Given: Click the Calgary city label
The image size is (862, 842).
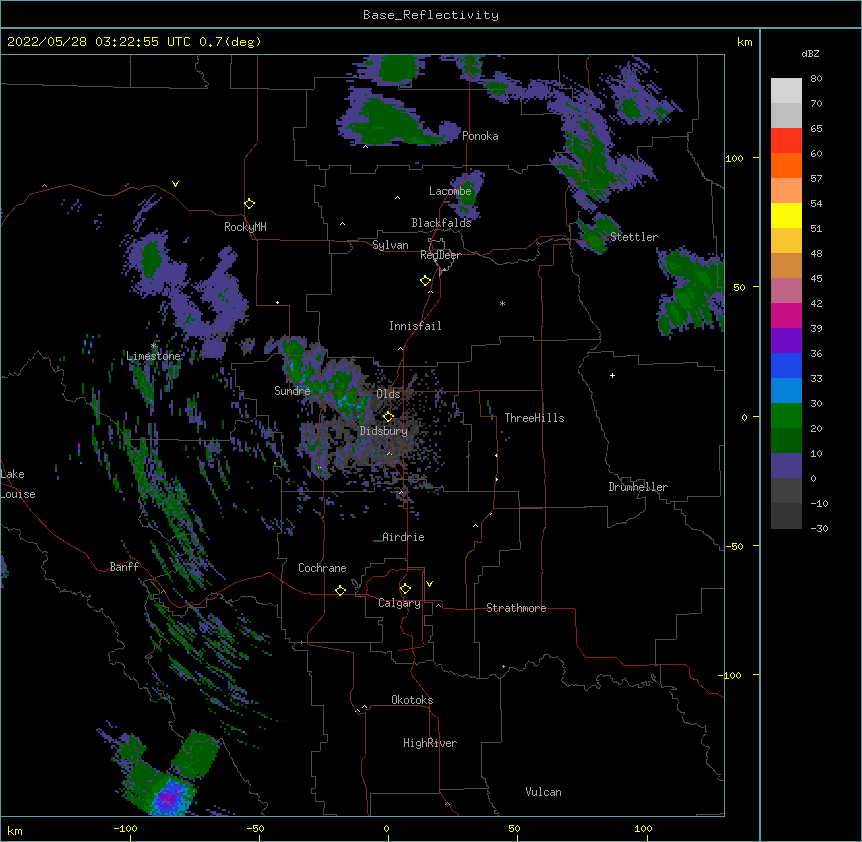Looking at the screenshot, I should point(399,603).
